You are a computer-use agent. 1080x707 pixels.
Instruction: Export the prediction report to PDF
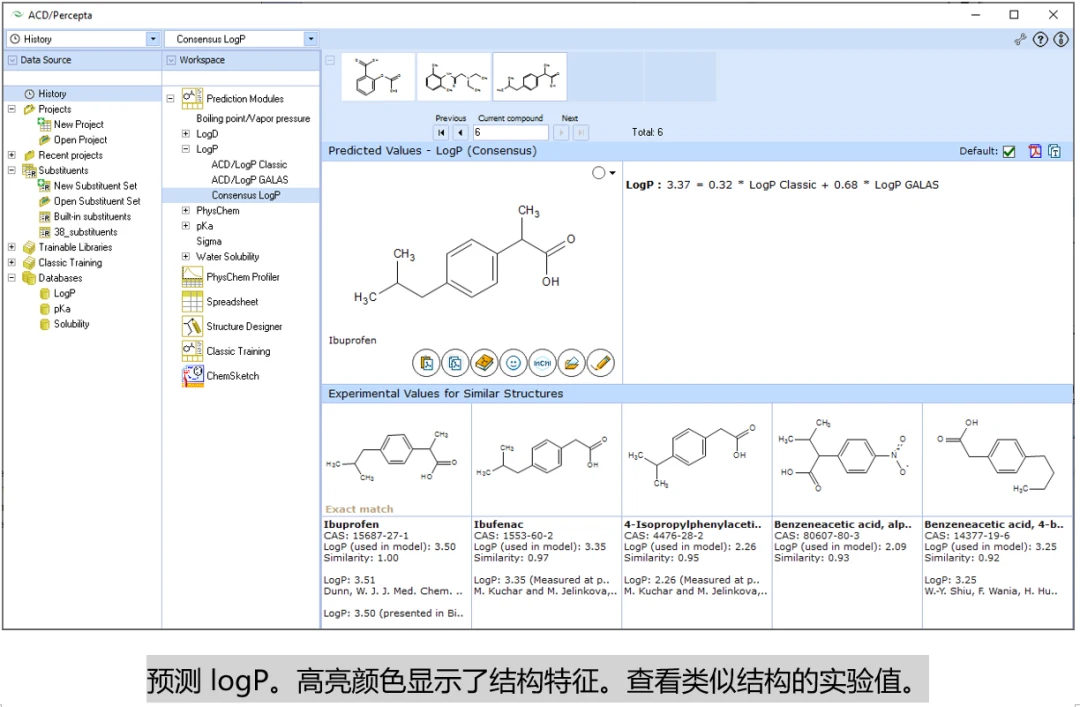click(x=1035, y=151)
